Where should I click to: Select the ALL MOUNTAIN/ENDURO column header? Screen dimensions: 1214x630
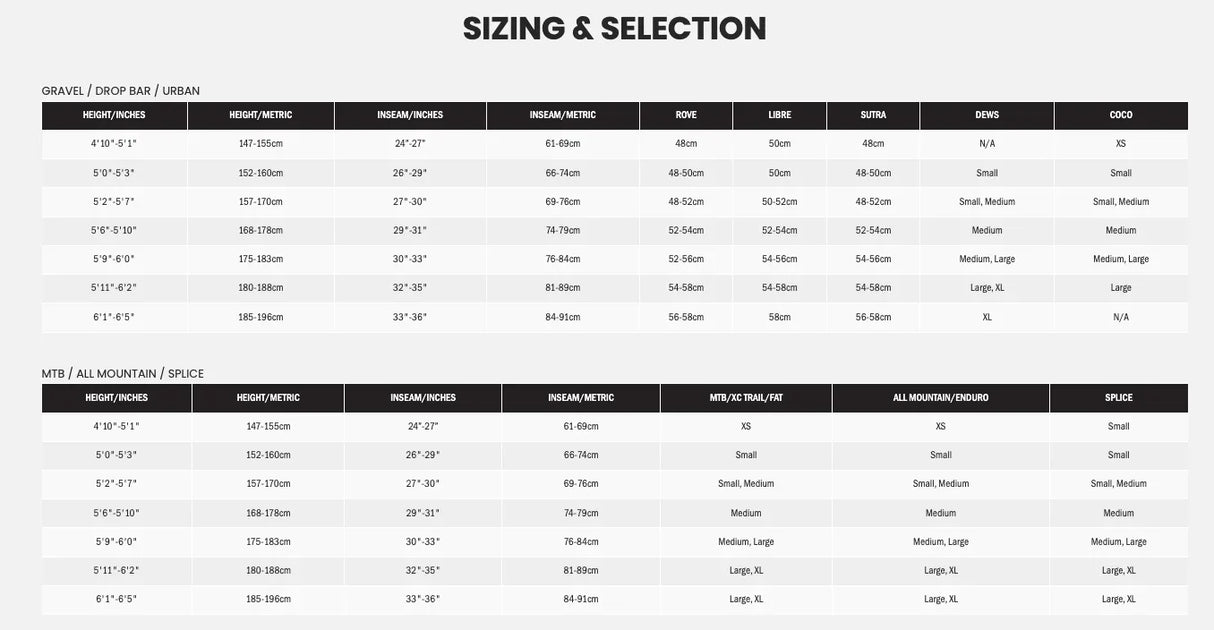coord(941,398)
